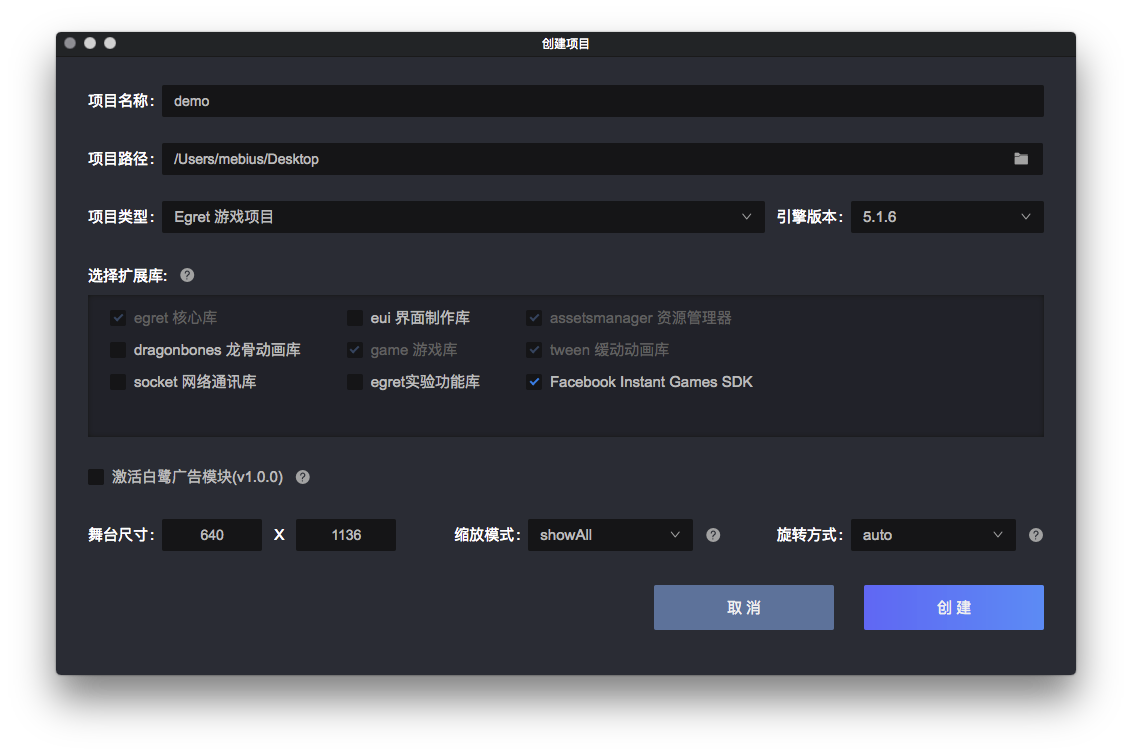The height and width of the screenshot is (755, 1132).
Task: Enable the egret实验功能库 option
Action: [355, 381]
